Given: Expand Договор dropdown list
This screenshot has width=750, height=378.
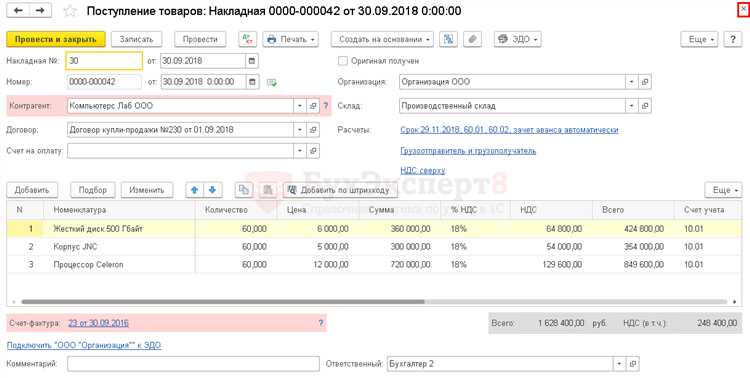Looking at the screenshot, I should click(x=300, y=130).
